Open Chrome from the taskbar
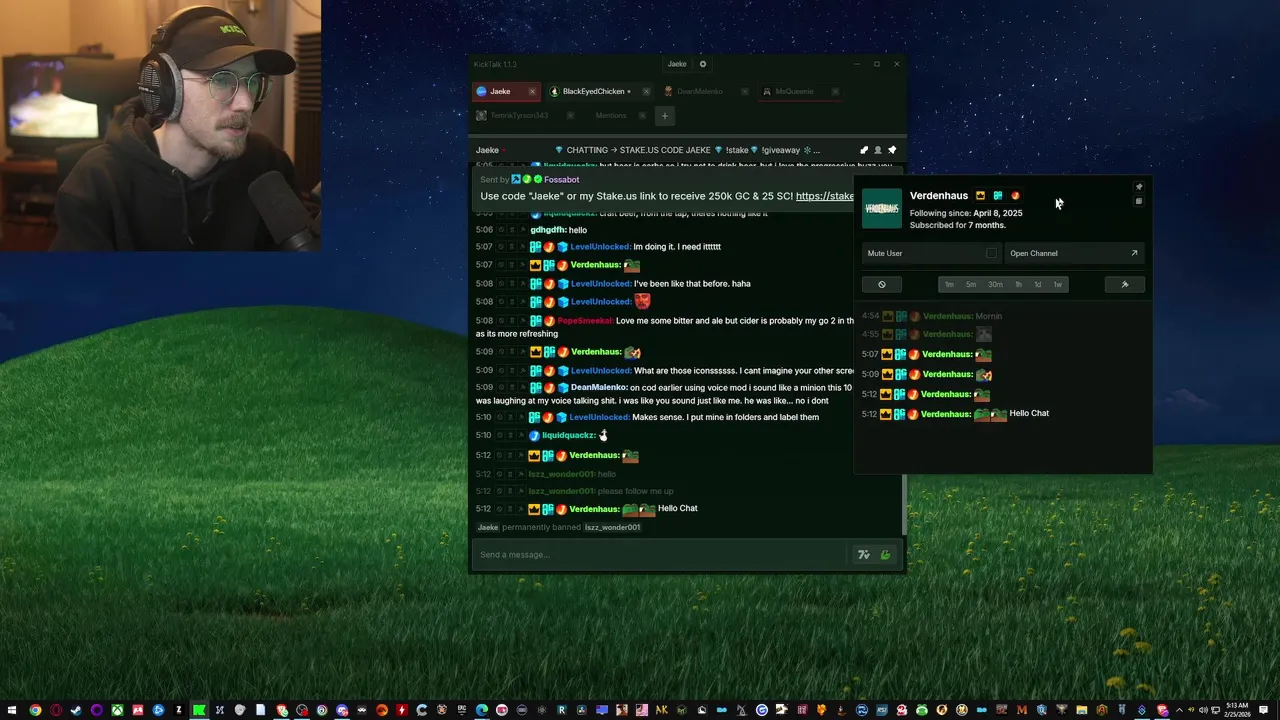This screenshot has width=1280, height=720. tap(36, 710)
